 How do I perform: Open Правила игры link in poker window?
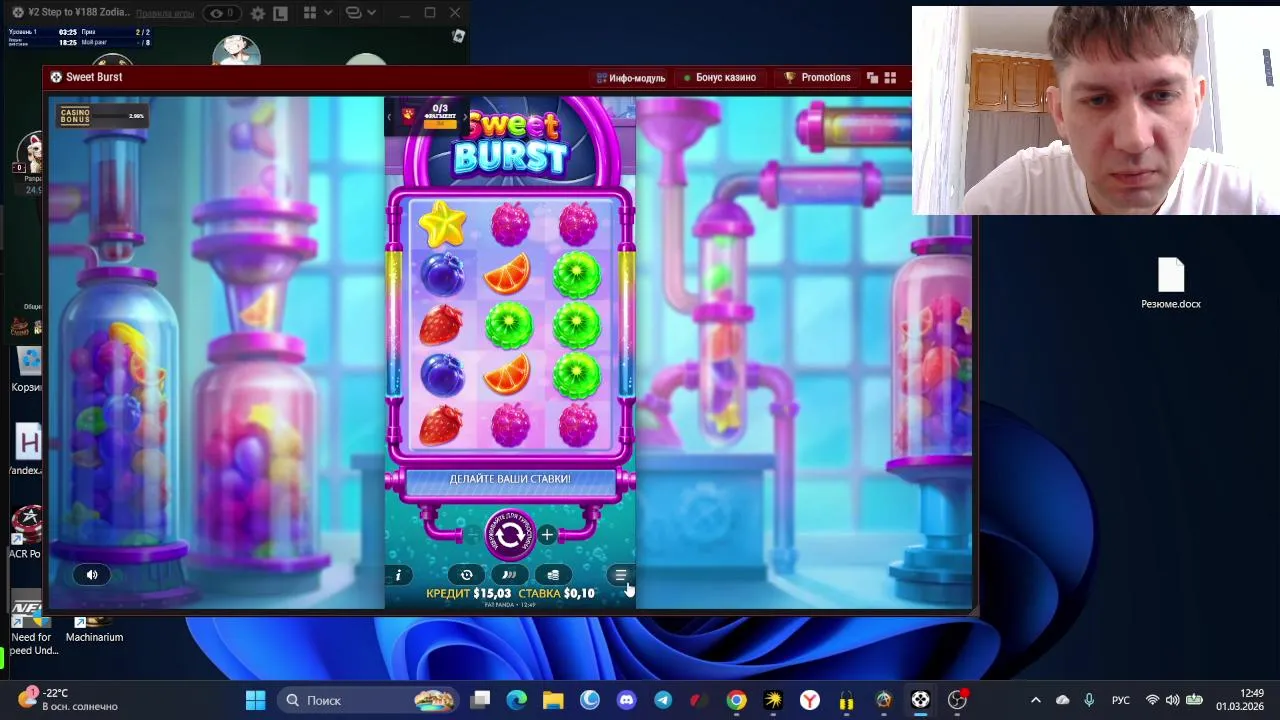(x=165, y=14)
